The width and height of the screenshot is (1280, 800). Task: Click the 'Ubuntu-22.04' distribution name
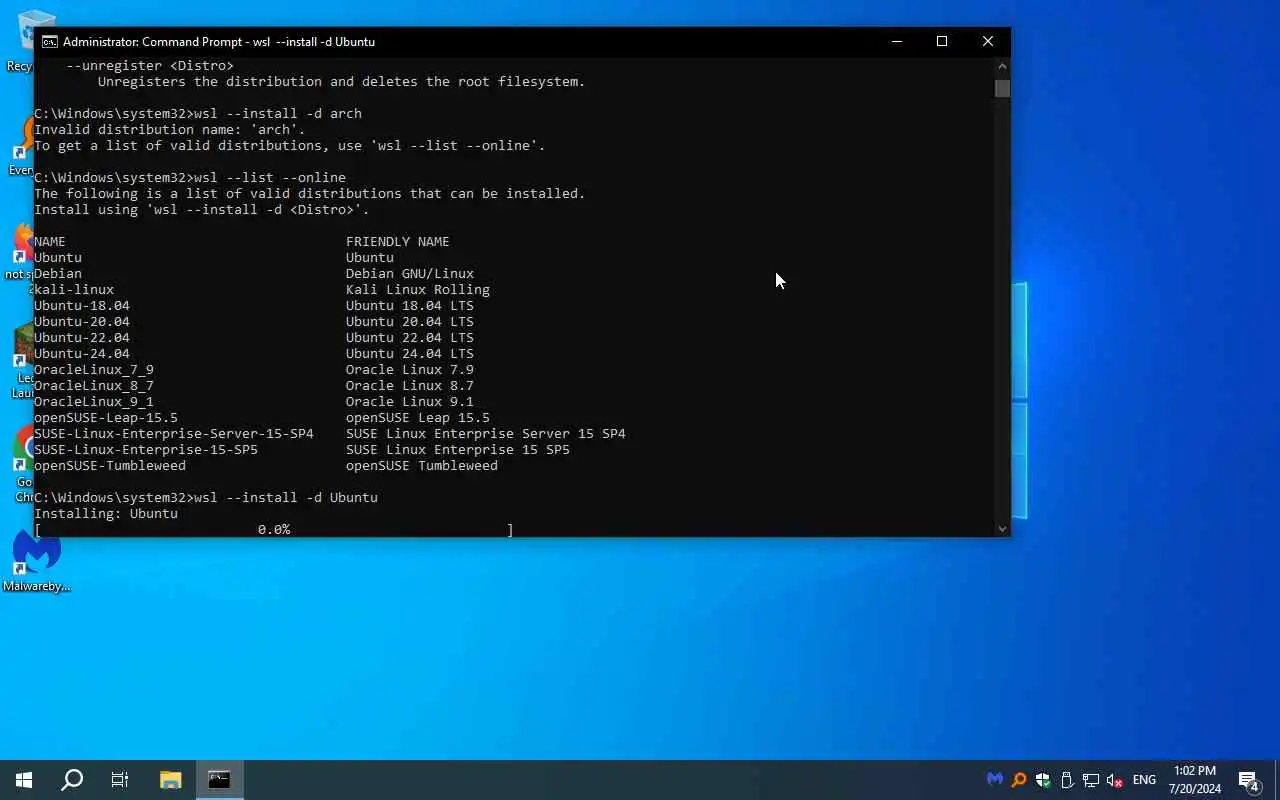coord(82,337)
